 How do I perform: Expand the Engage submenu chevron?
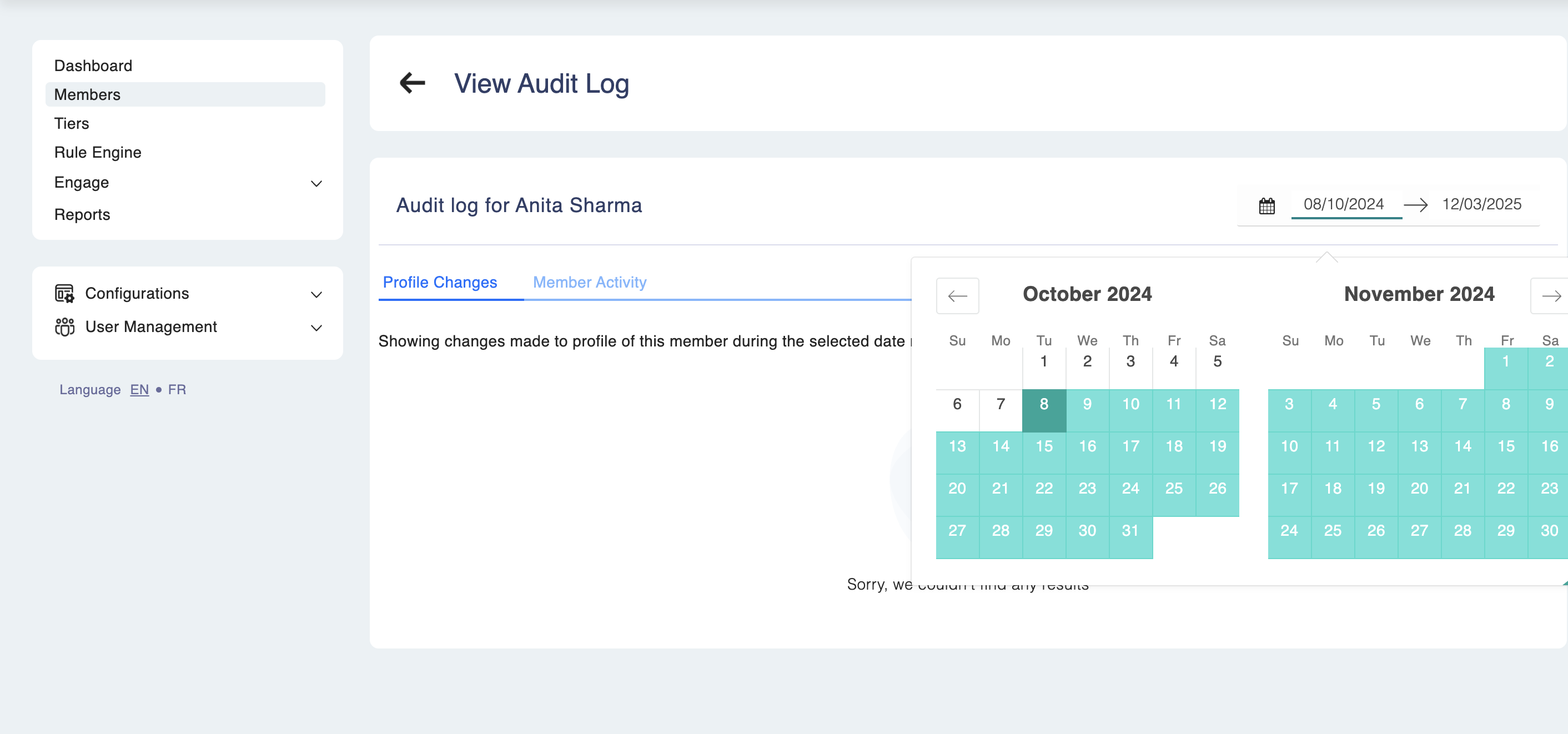click(x=316, y=183)
